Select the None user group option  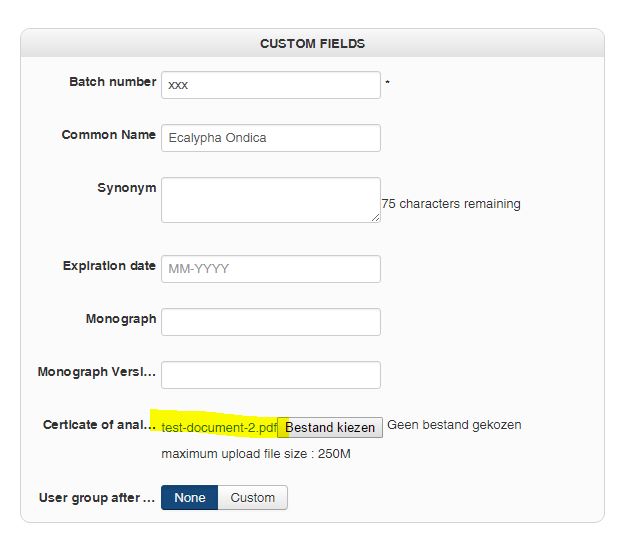click(x=189, y=498)
